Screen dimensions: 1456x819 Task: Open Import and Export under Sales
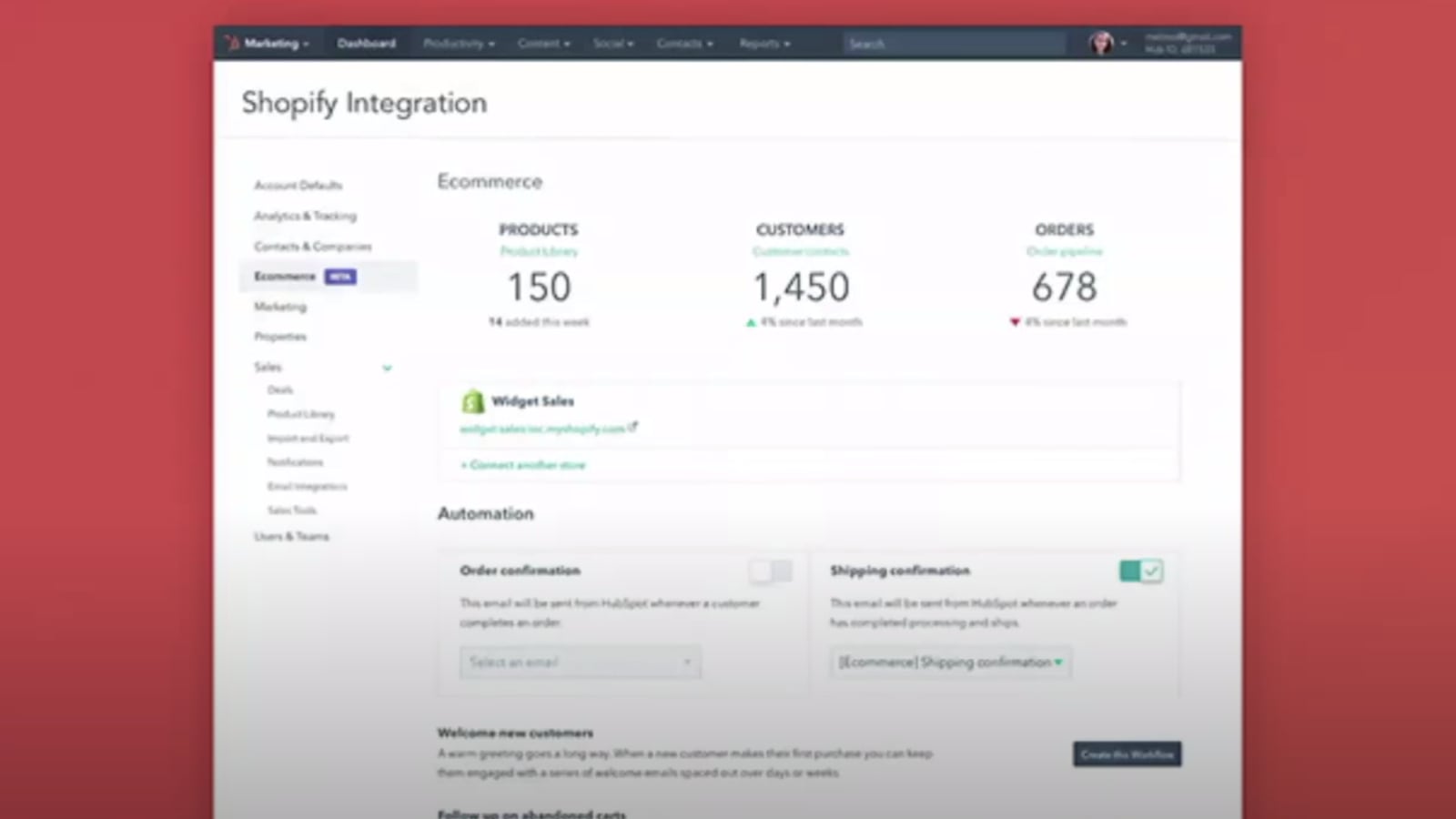click(308, 438)
